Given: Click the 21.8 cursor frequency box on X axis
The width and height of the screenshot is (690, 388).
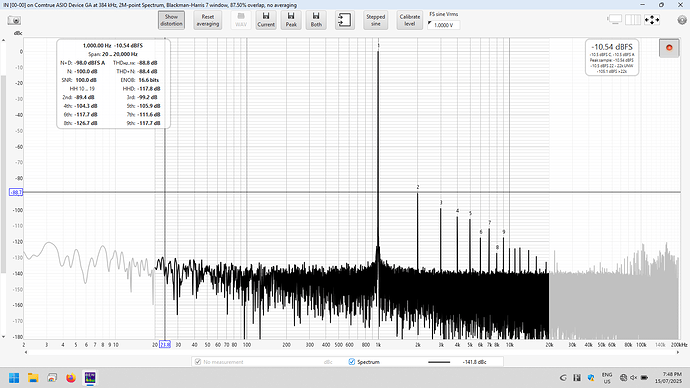Looking at the screenshot, I should [165, 344].
